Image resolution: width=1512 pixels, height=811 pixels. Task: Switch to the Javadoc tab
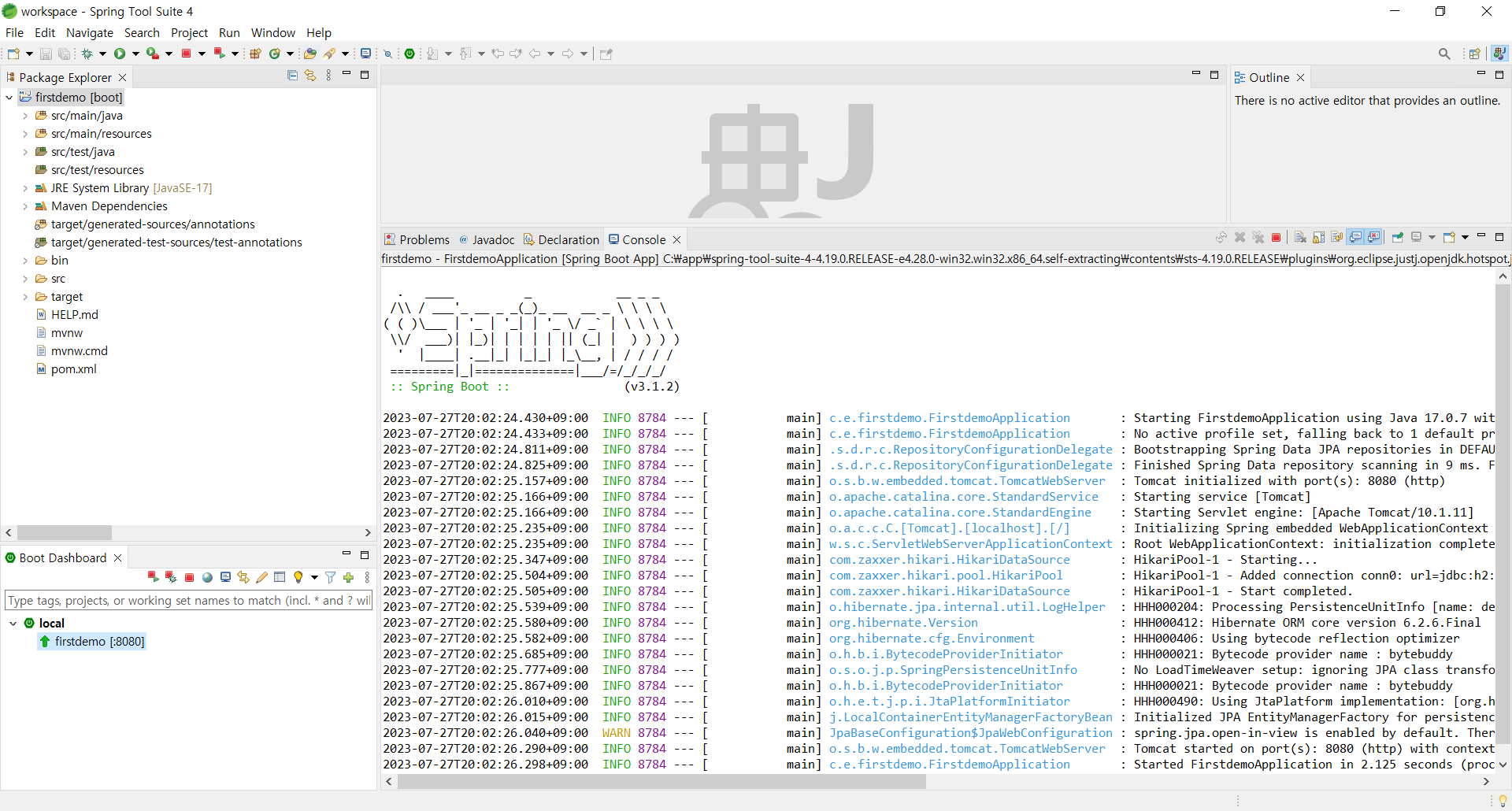tap(487, 239)
